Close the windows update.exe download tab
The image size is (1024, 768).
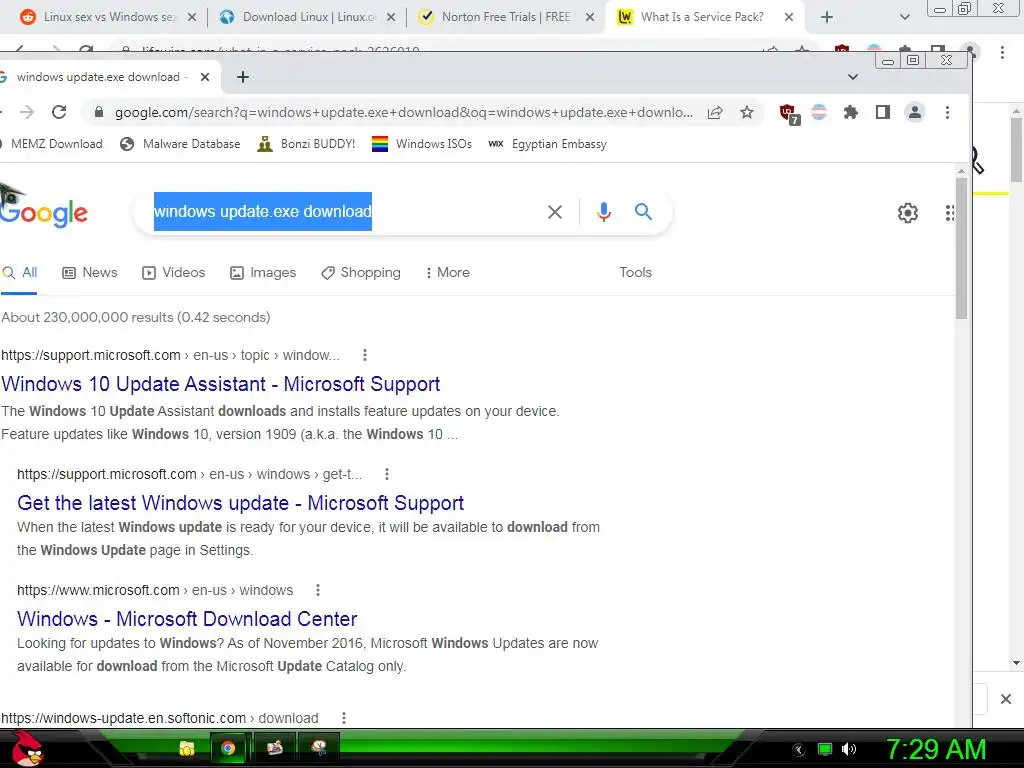tap(204, 77)
